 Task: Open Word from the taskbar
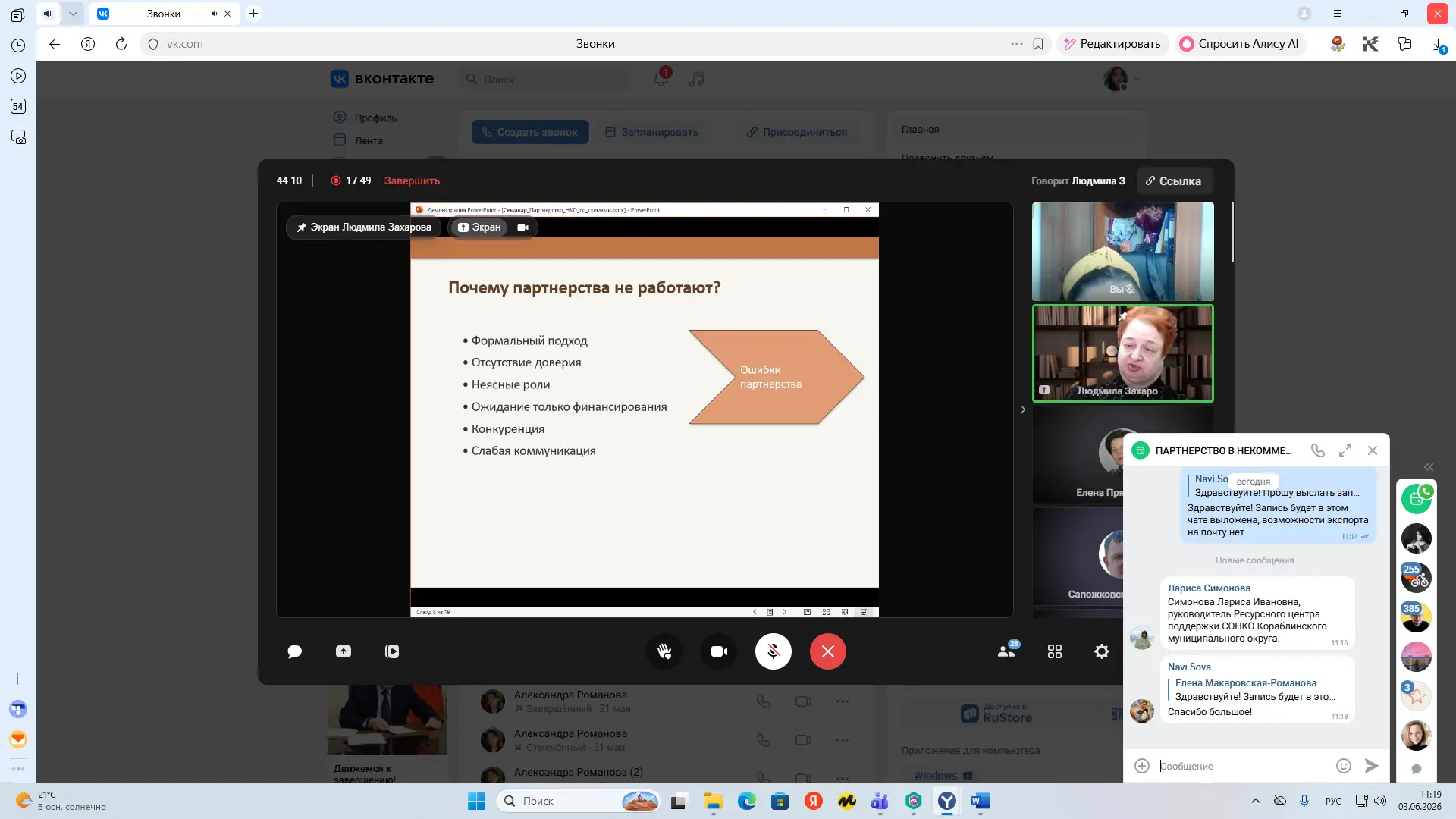coord(981,801)
